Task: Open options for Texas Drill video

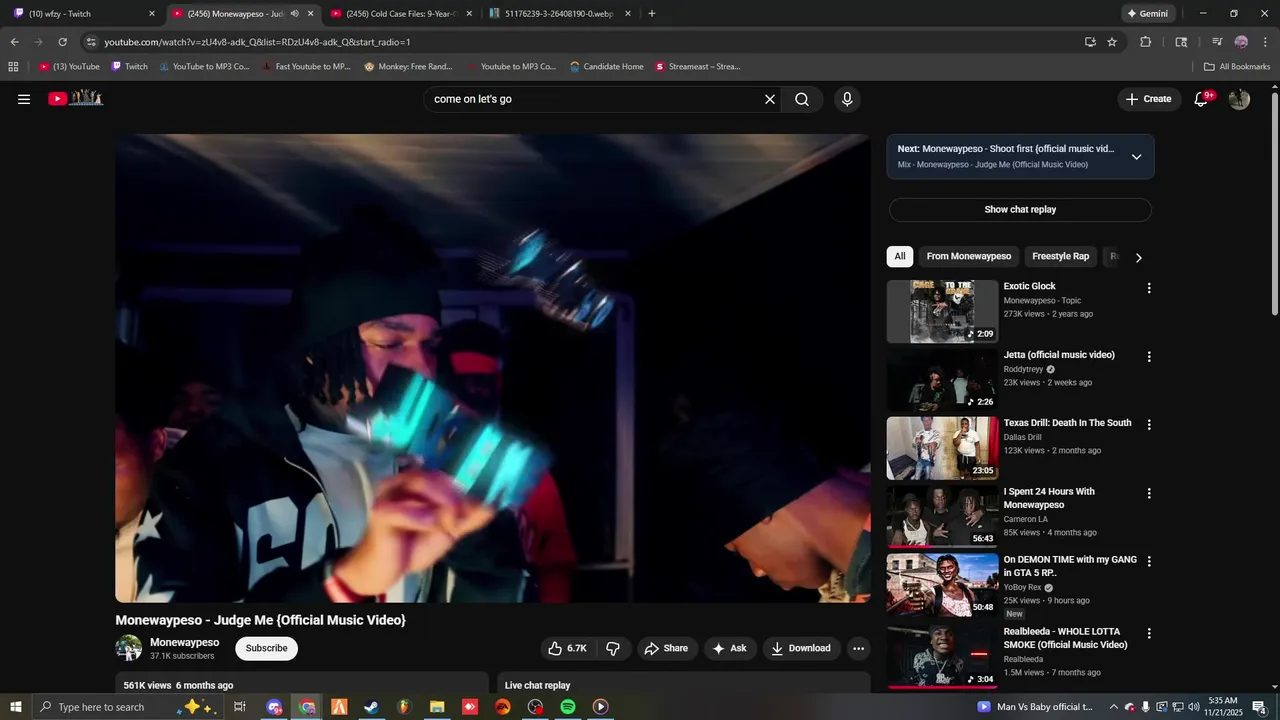Action: click(x=1148, y=424)
